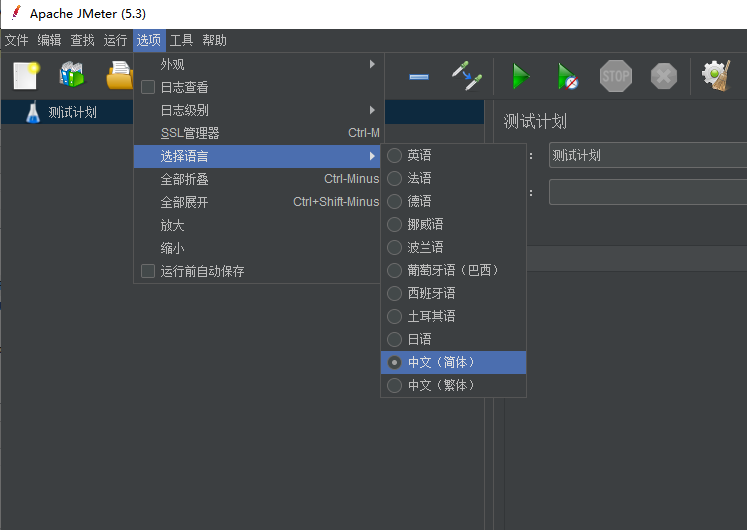Click the Collapse (minus) toolbar icon
The image size is (747, 530).
pos(419,76)
